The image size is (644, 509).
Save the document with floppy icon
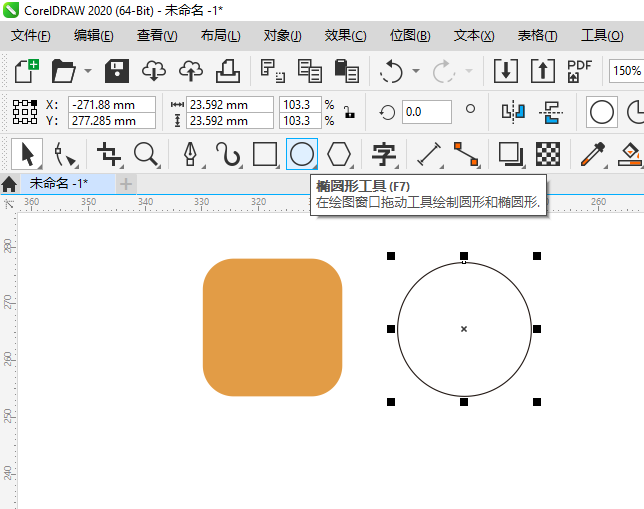tap(117, 71)
